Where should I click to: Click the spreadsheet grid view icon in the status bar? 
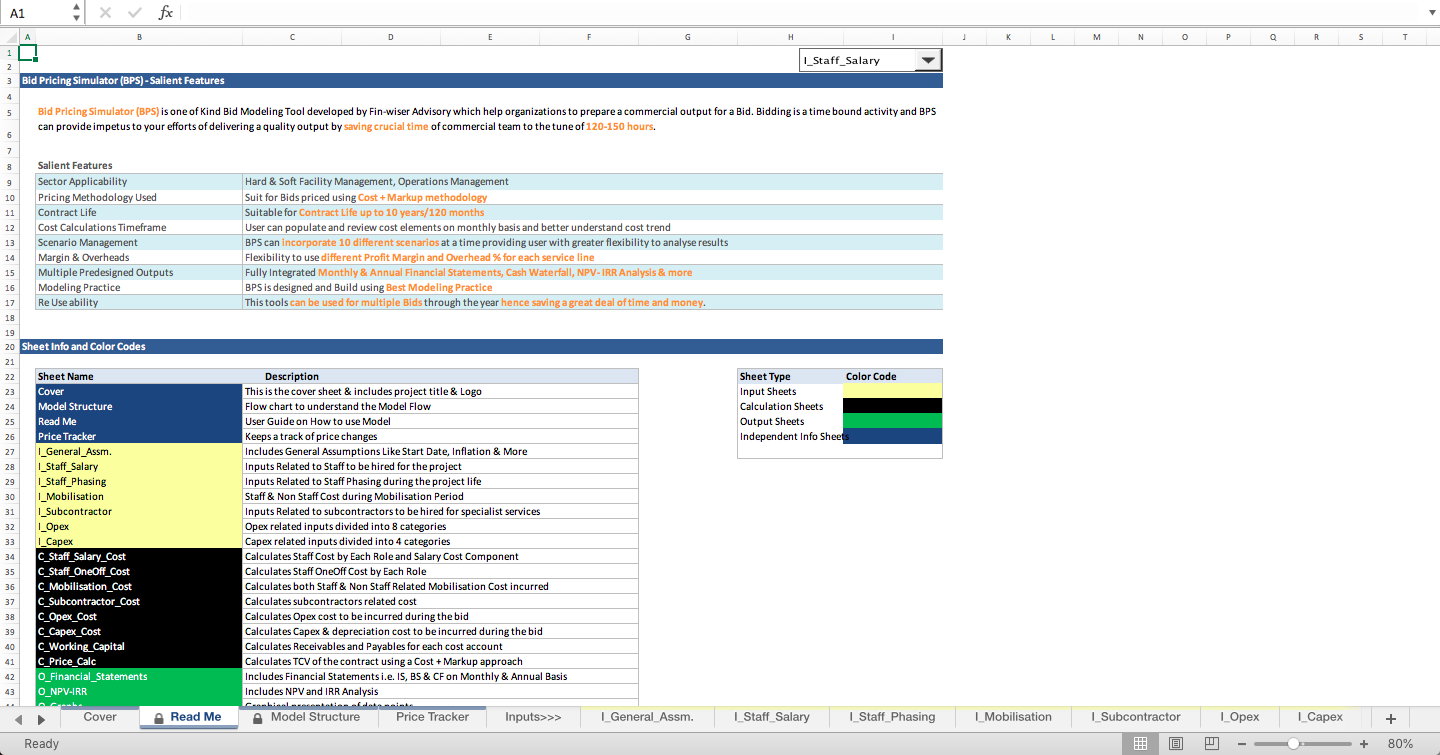(1140, 744)
